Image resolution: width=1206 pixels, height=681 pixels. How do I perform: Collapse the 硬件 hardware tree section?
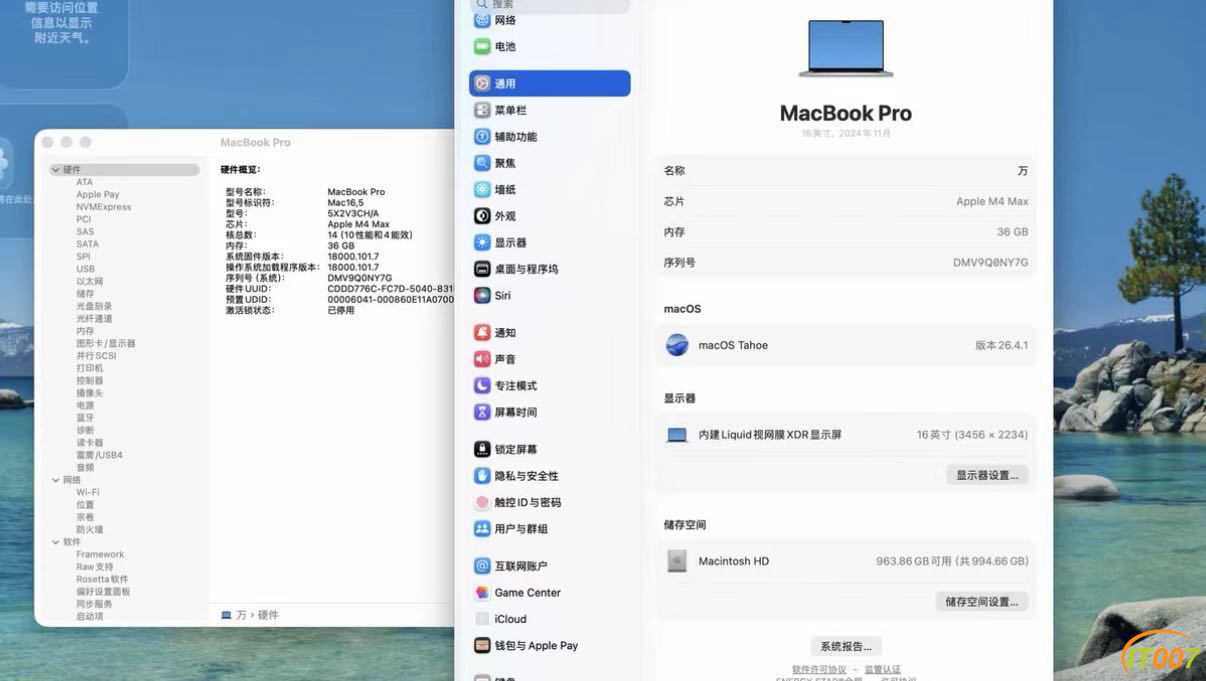[x=56, y=170]
